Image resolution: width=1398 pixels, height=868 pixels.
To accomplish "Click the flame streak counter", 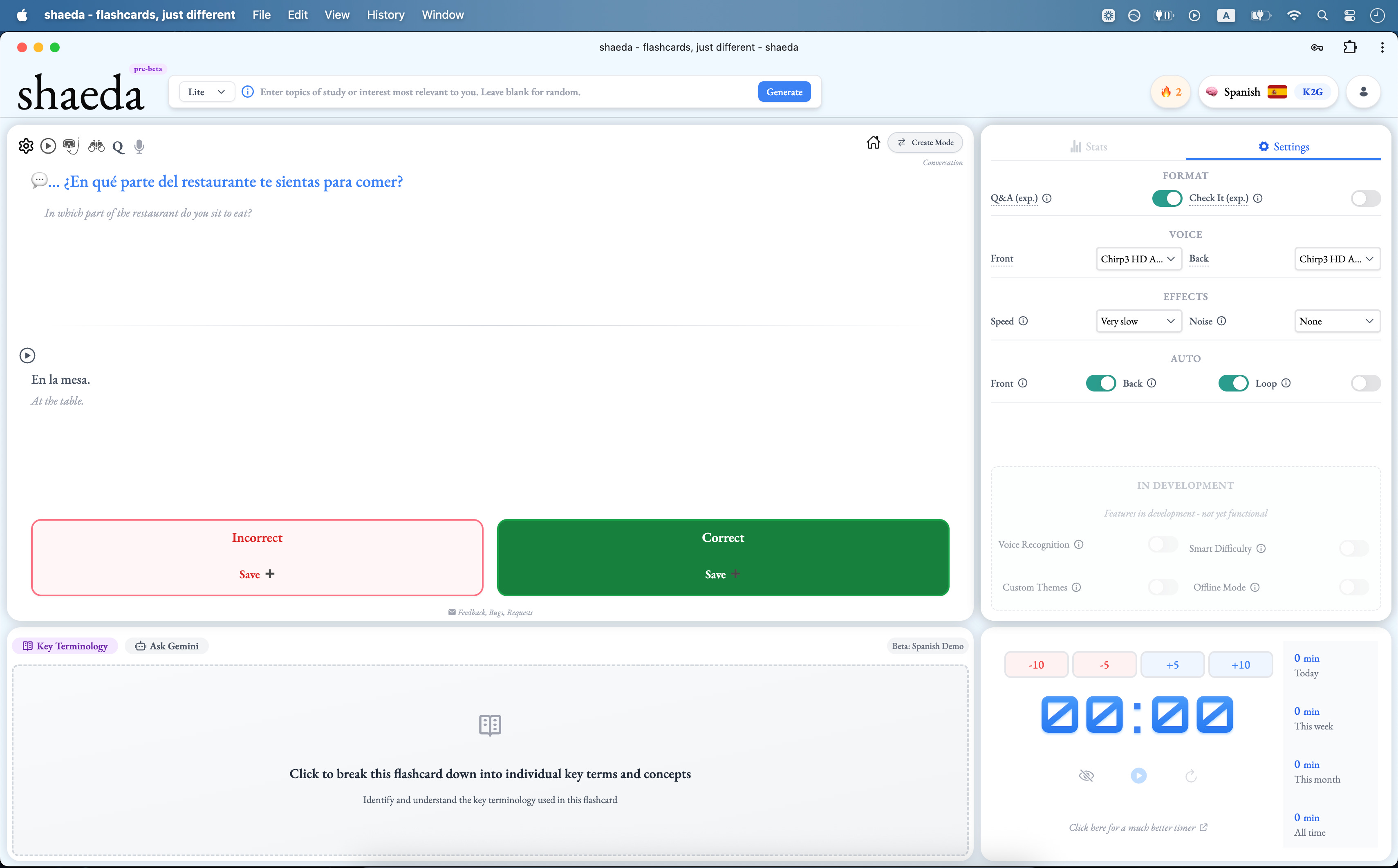I will pyautogui.click(x=1170, y=92).
